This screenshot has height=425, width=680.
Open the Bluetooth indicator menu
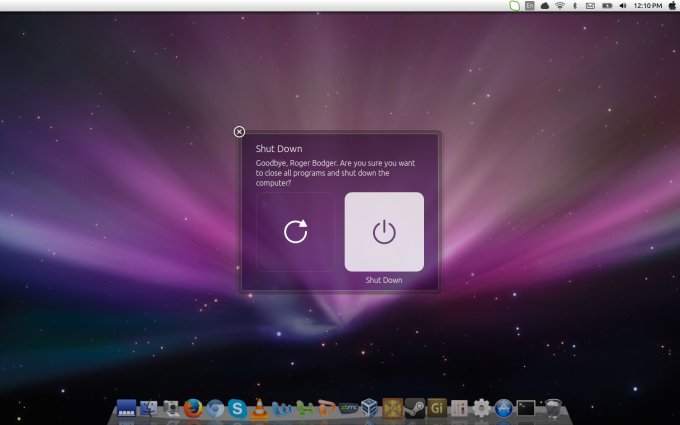pos(575,6)
